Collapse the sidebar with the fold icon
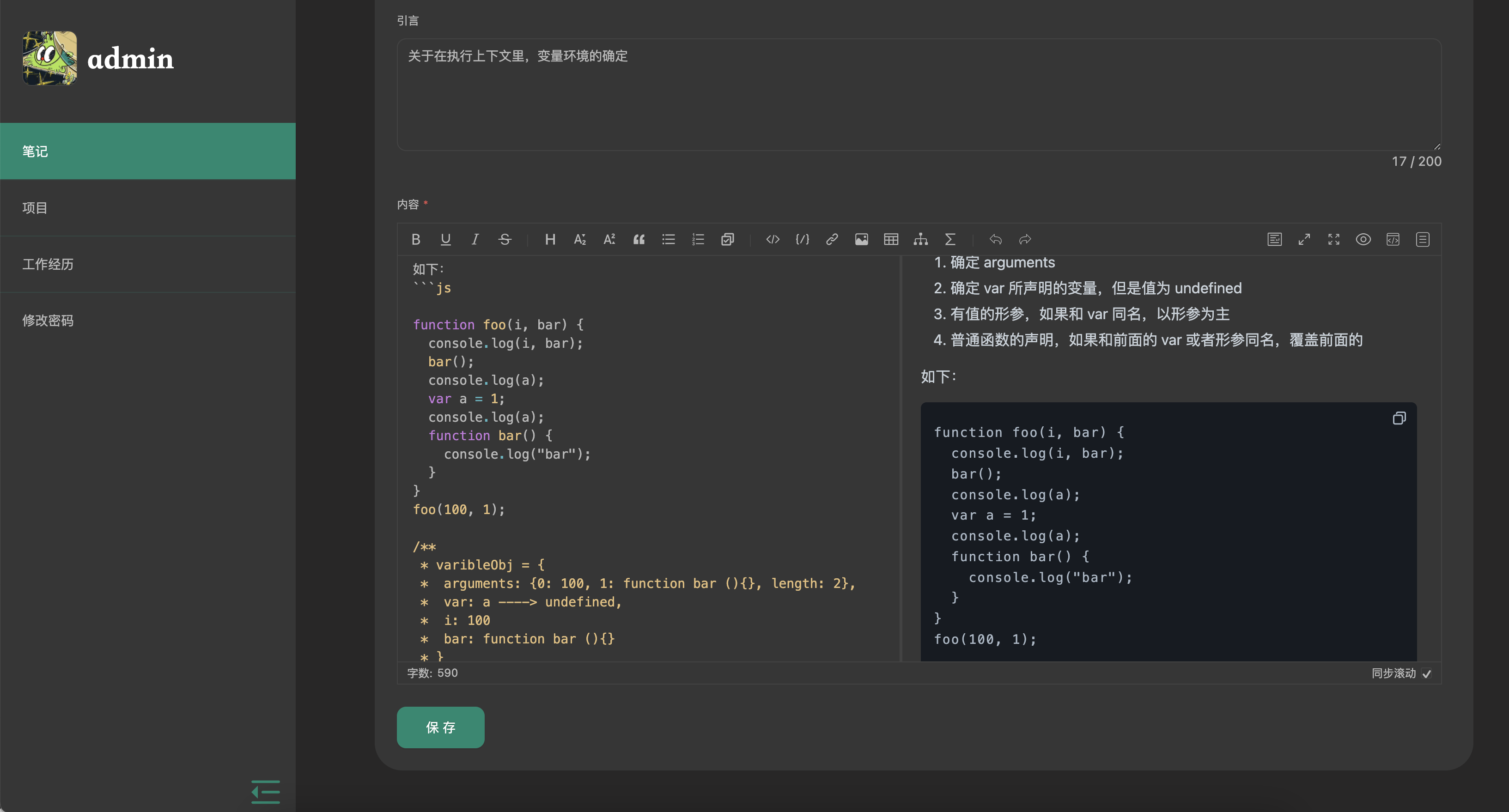 [x=265, y=792]
